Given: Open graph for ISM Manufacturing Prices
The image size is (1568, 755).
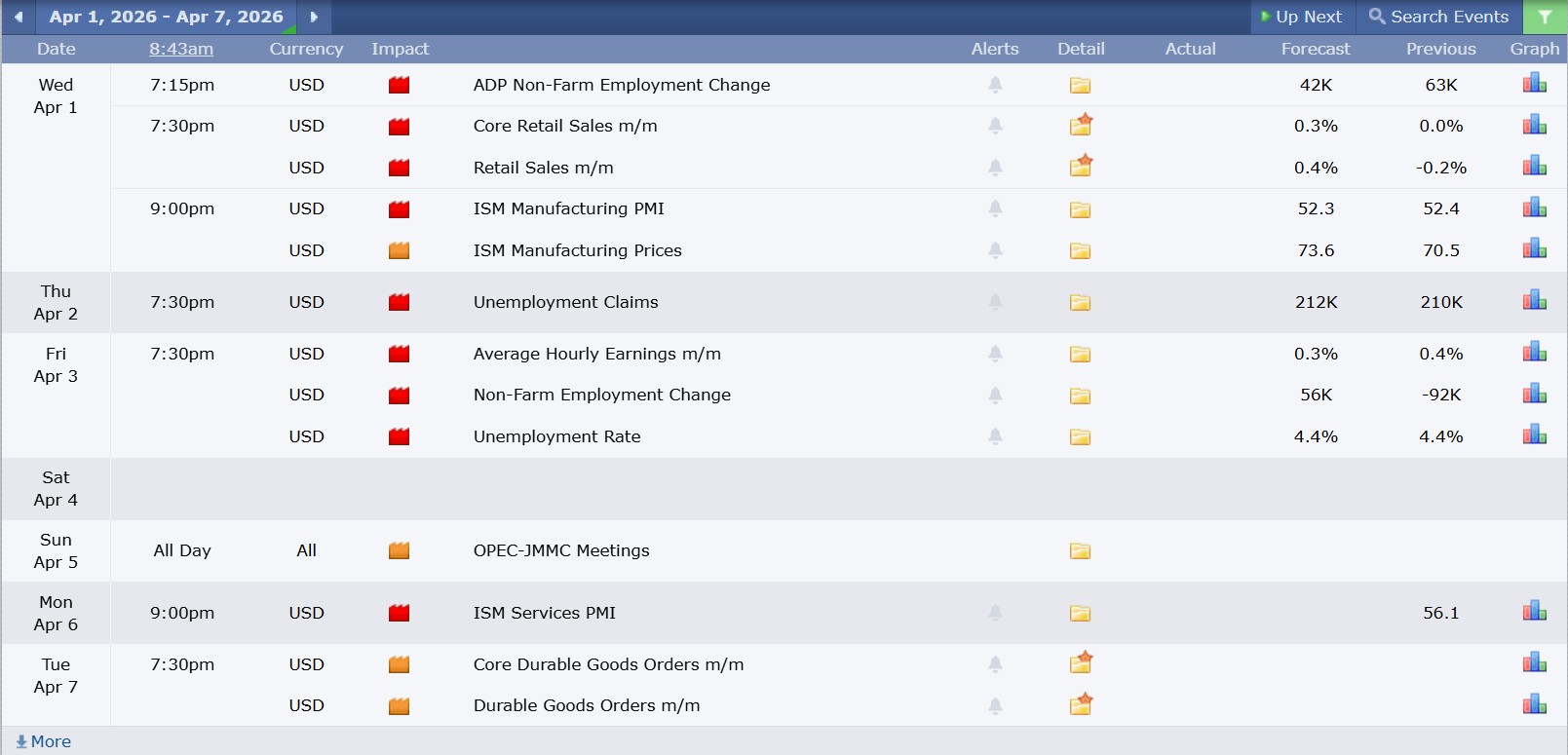Looking at the screenshot, I should click(x=1535, y=249).
